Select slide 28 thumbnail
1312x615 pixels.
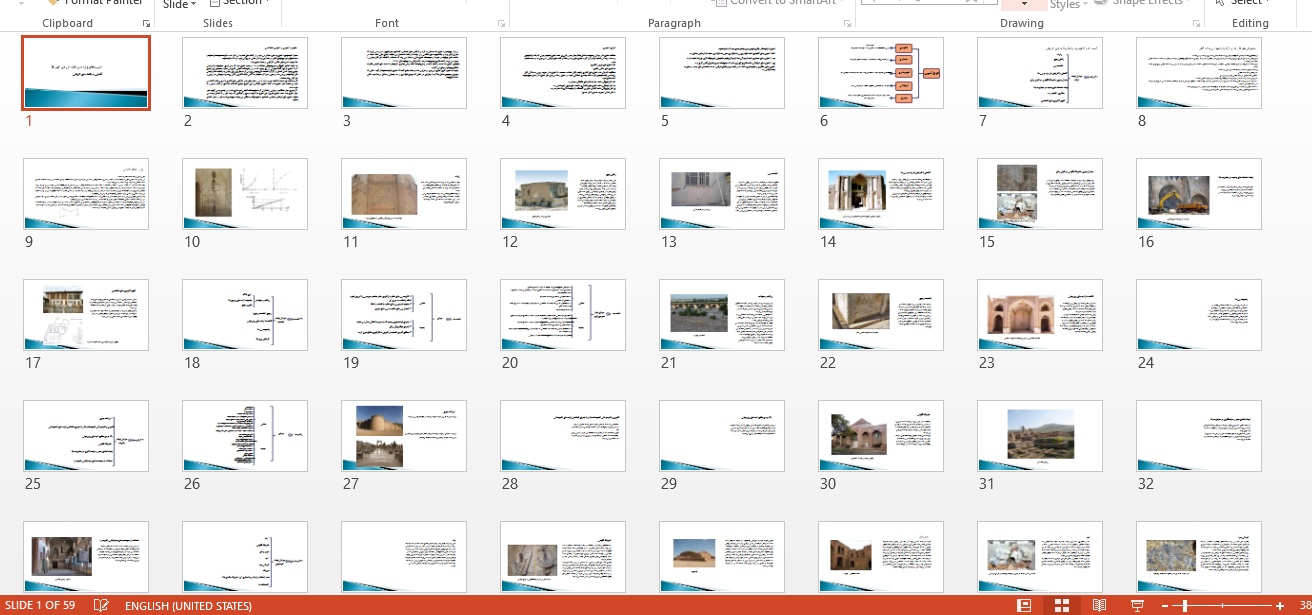pos(563,436)
